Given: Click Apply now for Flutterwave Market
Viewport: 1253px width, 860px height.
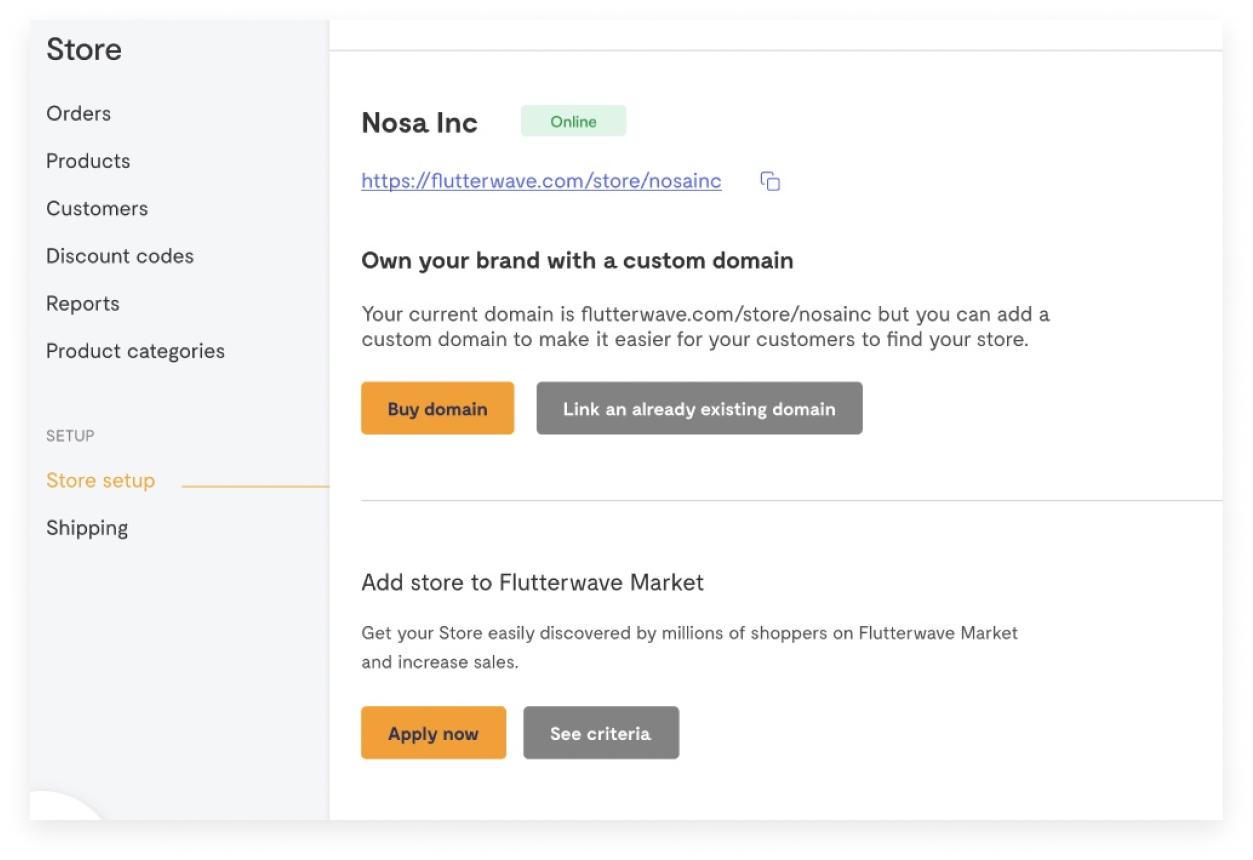Looking at the screenshot, I should [x=433, y=733].
